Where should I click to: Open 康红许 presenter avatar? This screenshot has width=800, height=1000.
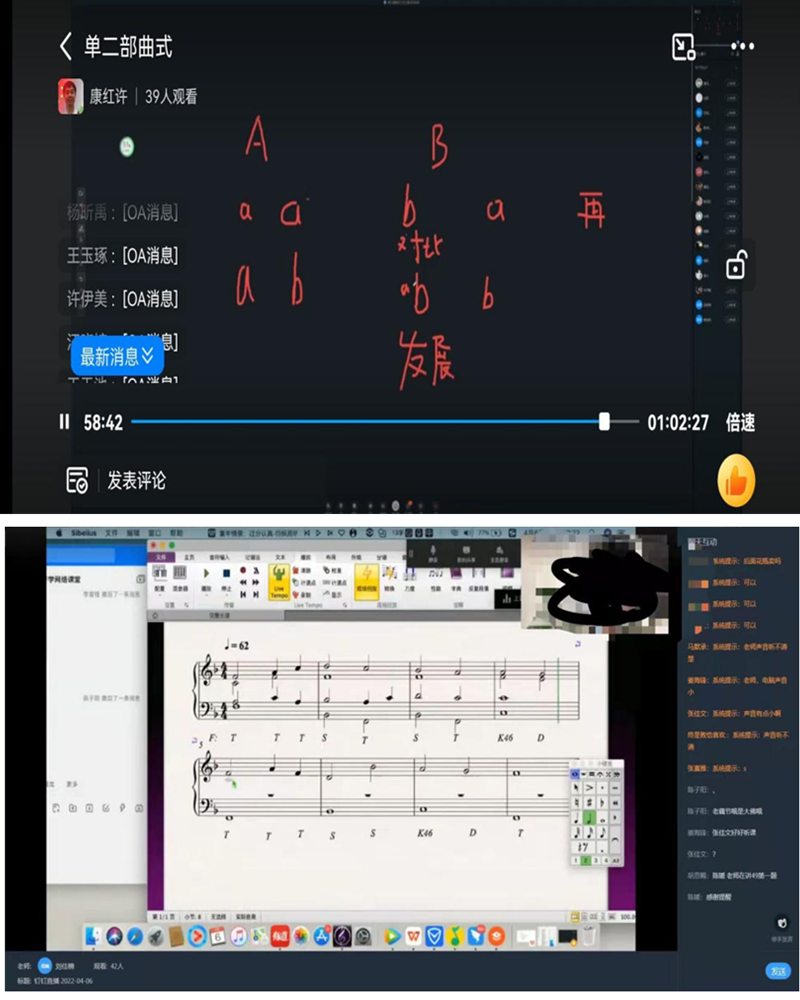(x=70, y=96)
